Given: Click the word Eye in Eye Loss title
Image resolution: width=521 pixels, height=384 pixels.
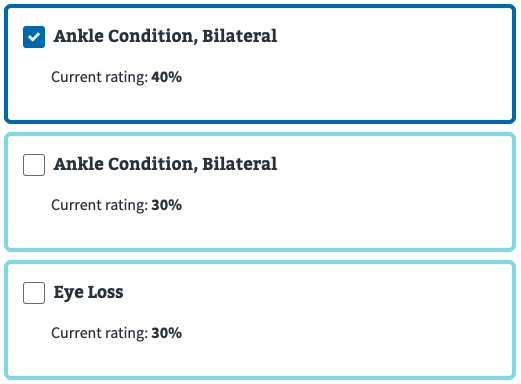Looking at the screenshot, I should (69, 293).
